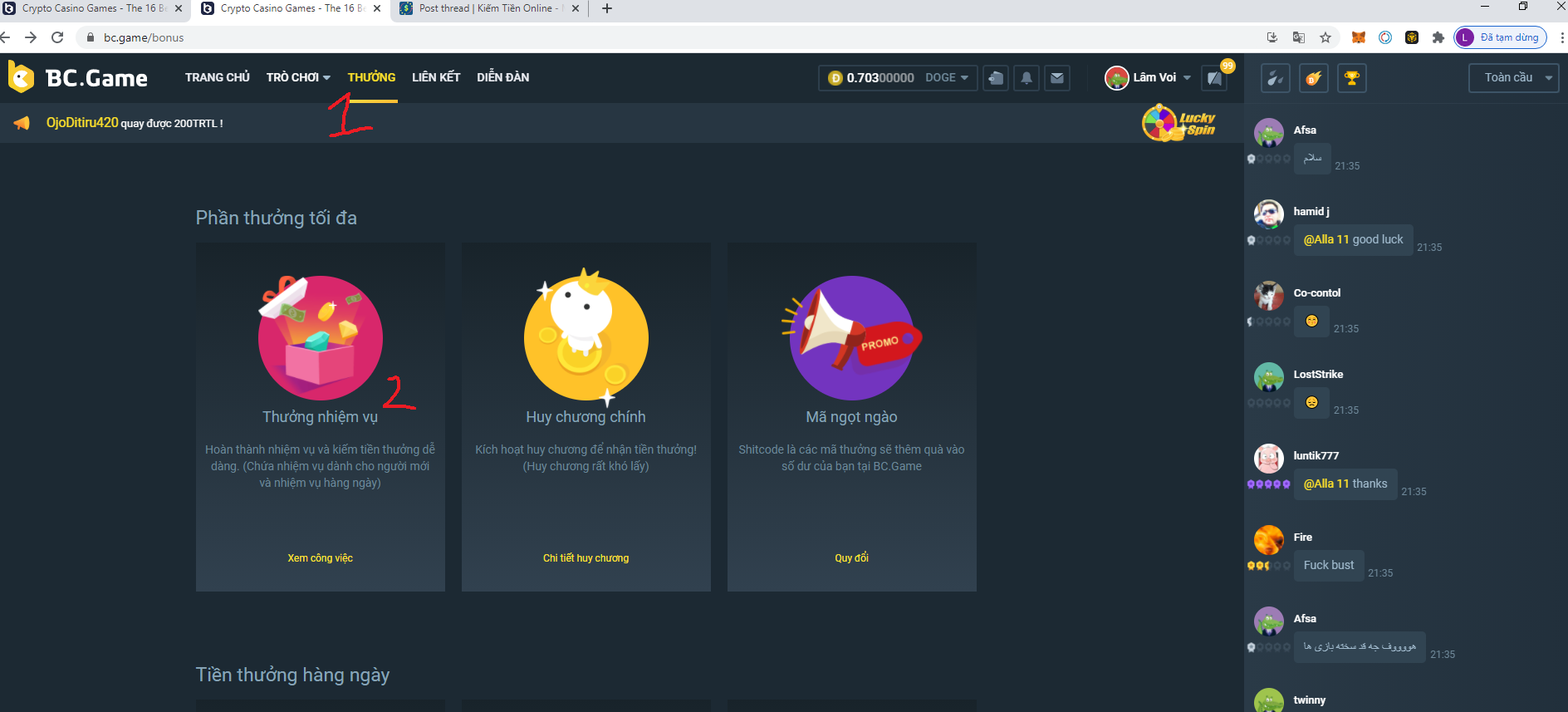Click the 0.70300000 balance amount
This screenshot has width=1568, height=712.
(x=880, y=78)
